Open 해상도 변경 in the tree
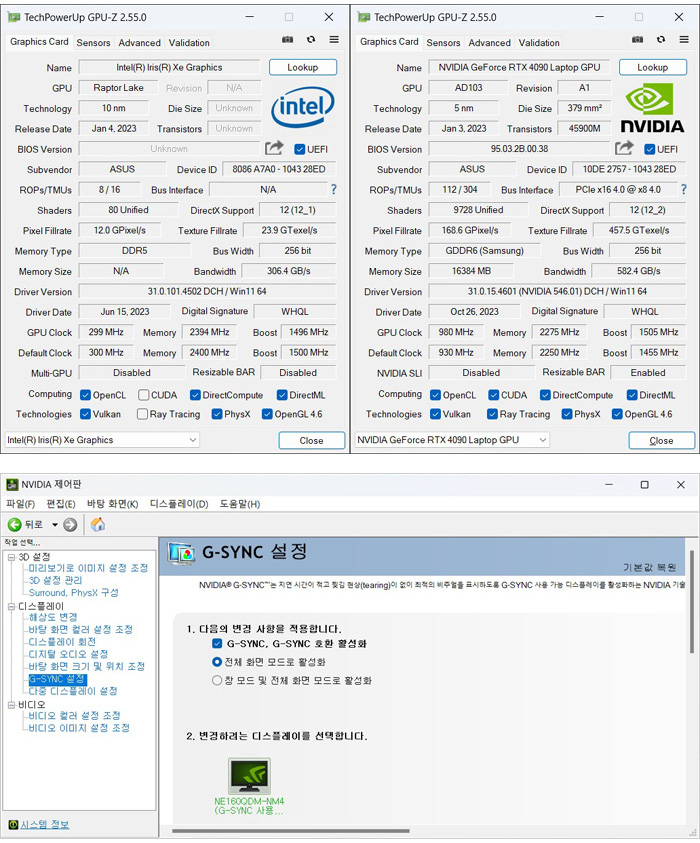Image resolution: width=700 pixels, height=843 pixels. [x=53, y=617]
